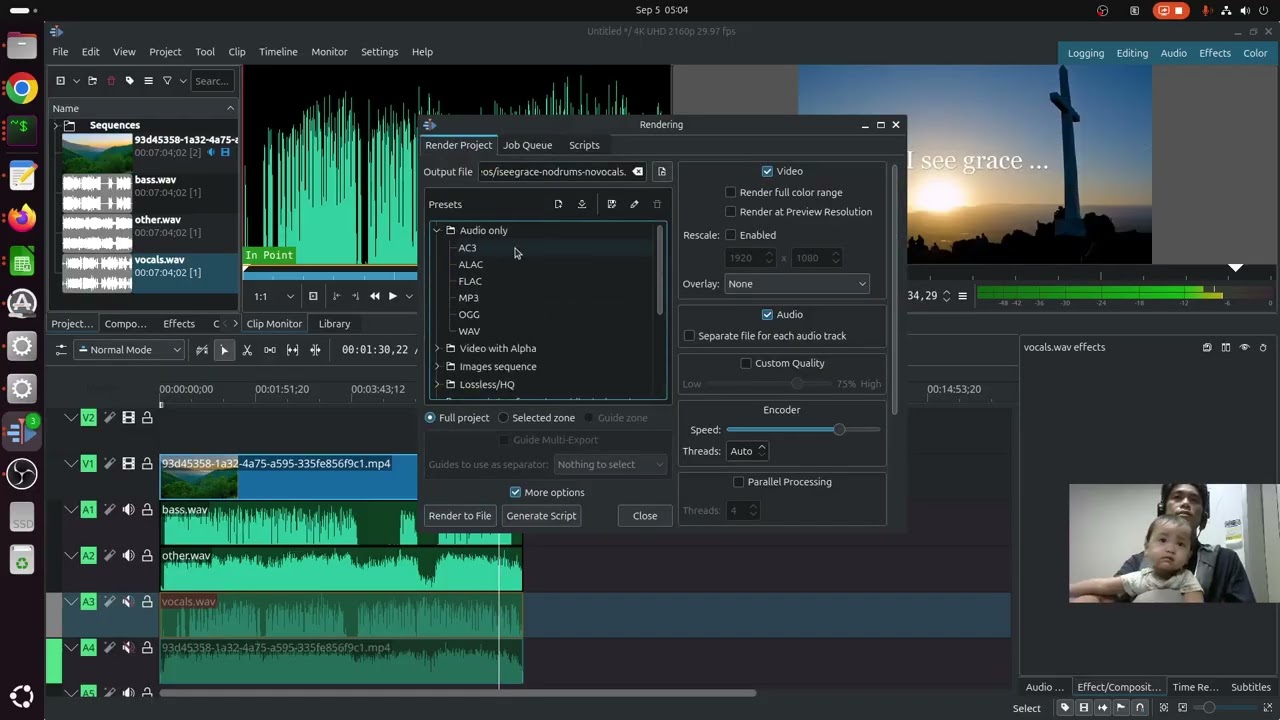Open the OBS Studio dock icon

pyautogui.click(x=22, y=473)
